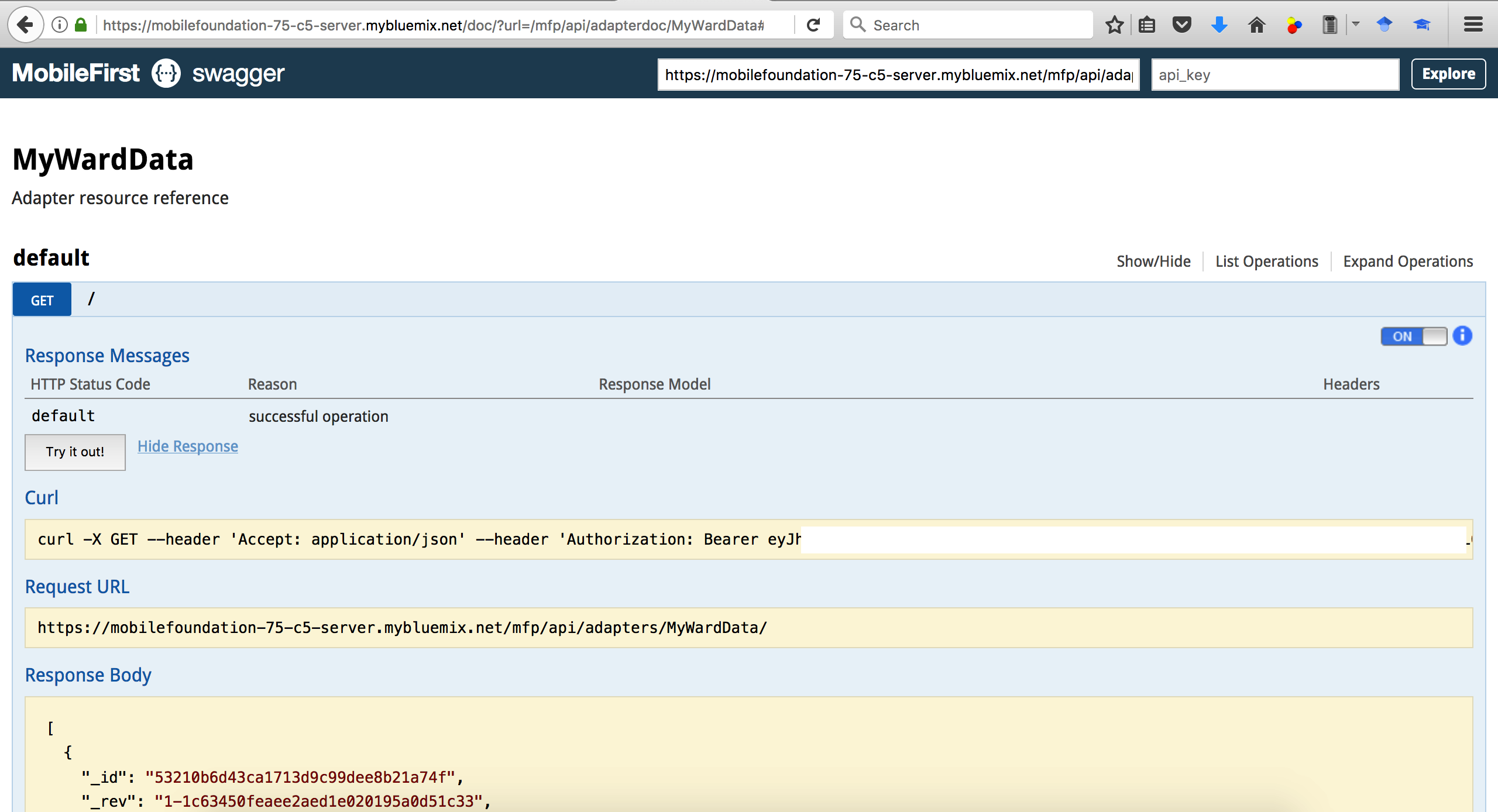
Task: Save page to Pocket icon
Action: [x=1182, y=25]
